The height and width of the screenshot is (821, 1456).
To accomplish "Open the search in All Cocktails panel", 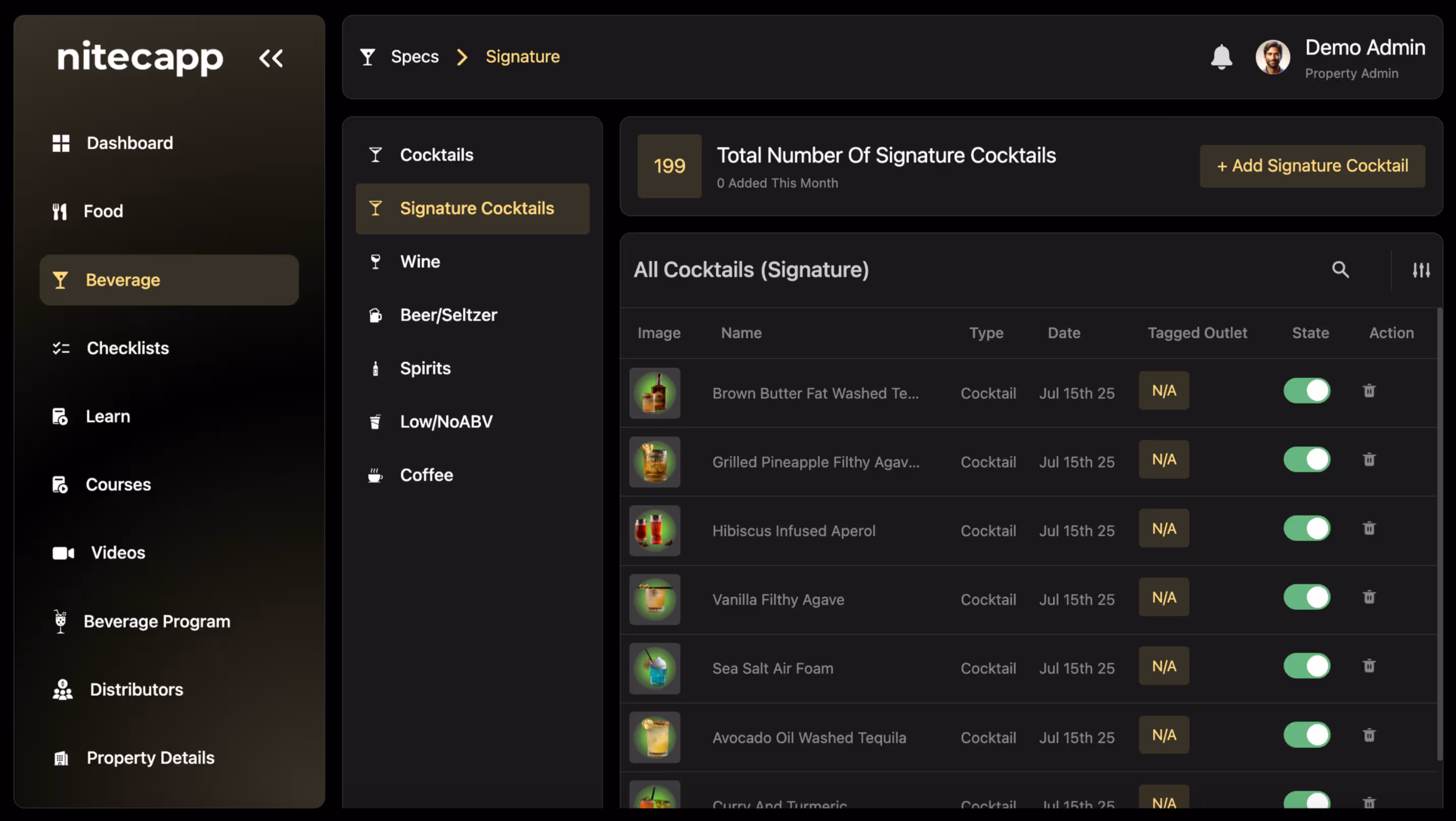I will click(1341, 270).
